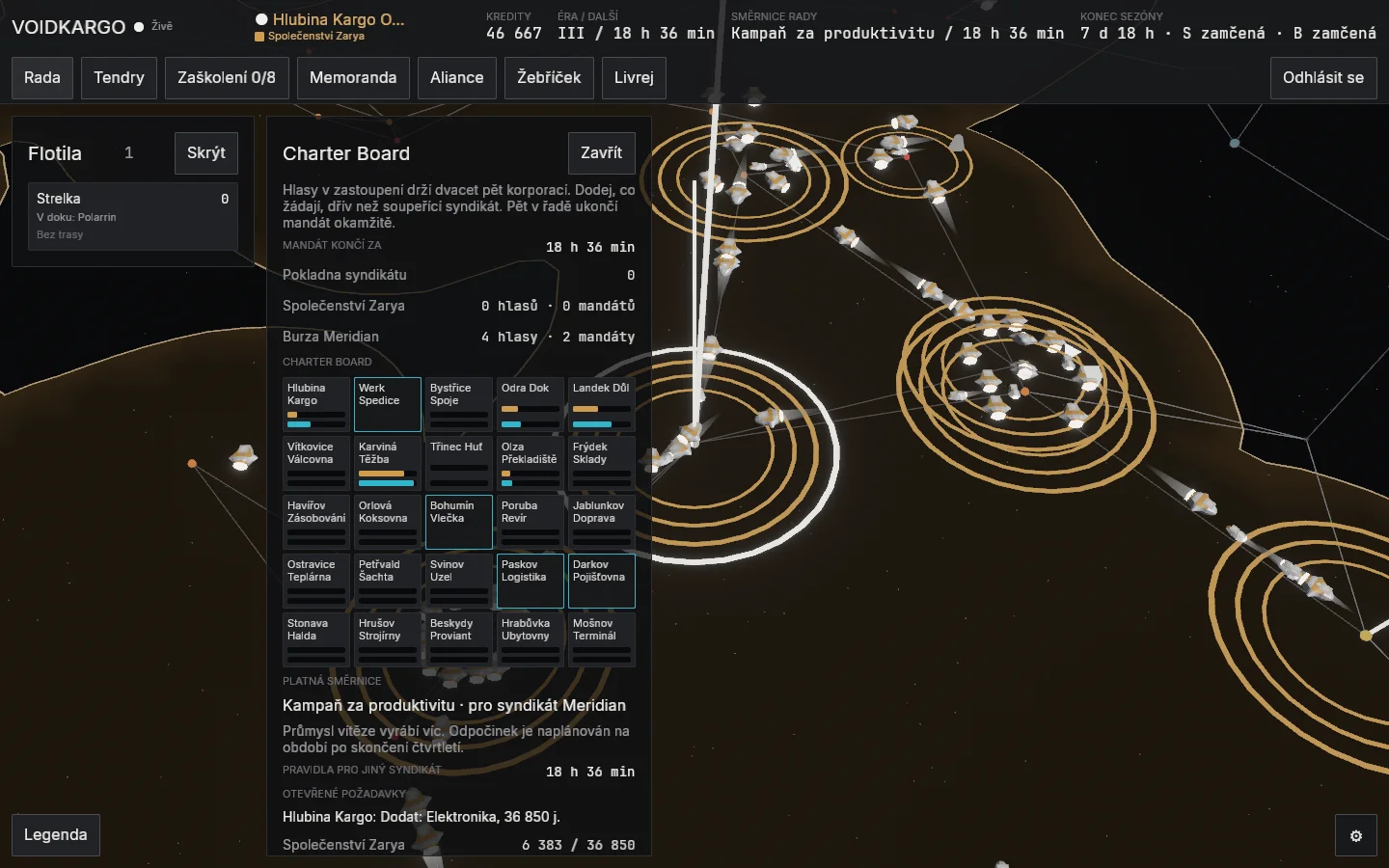
Task: Open the Legenda button
Action: pyautogui.click(x=55, y=835)
